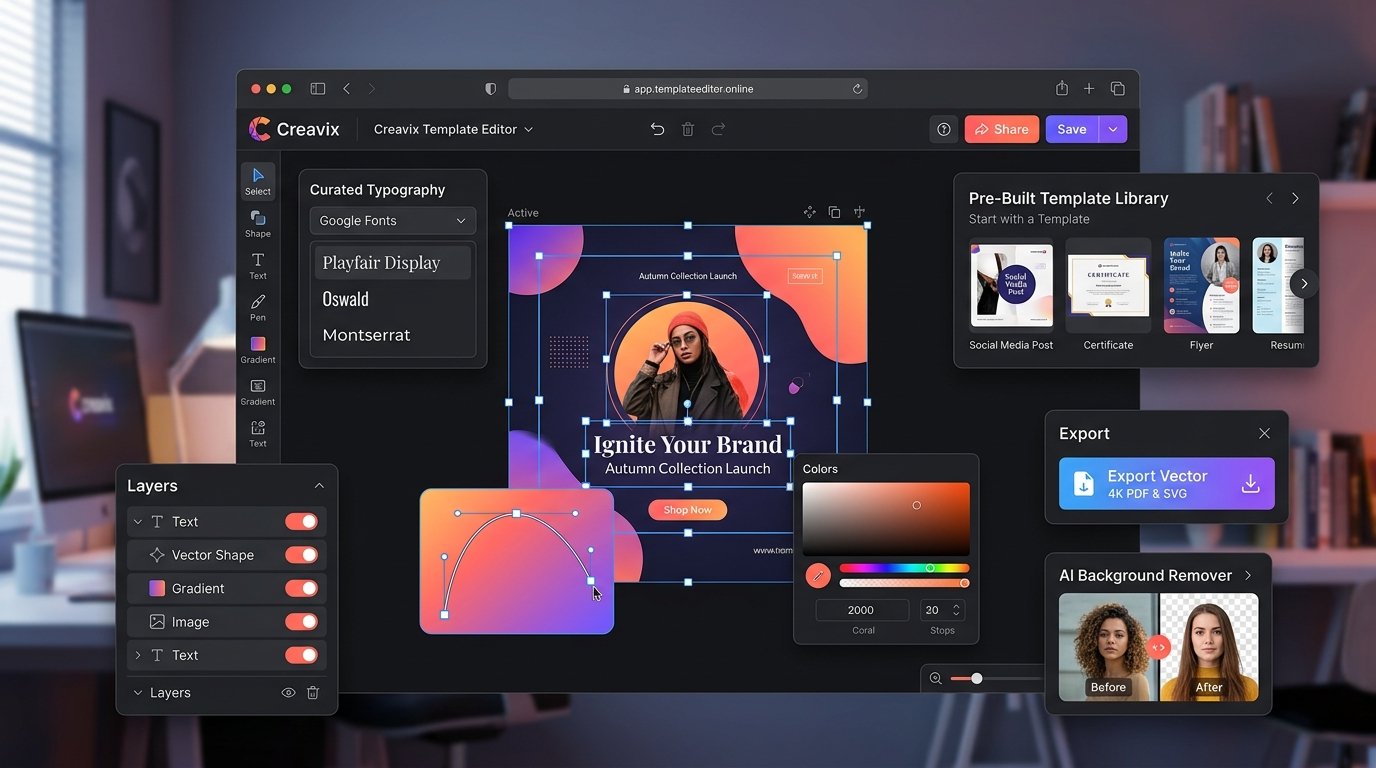Open a new browser tab with plus icon

pyautogui.click(x=1090, y=89)
